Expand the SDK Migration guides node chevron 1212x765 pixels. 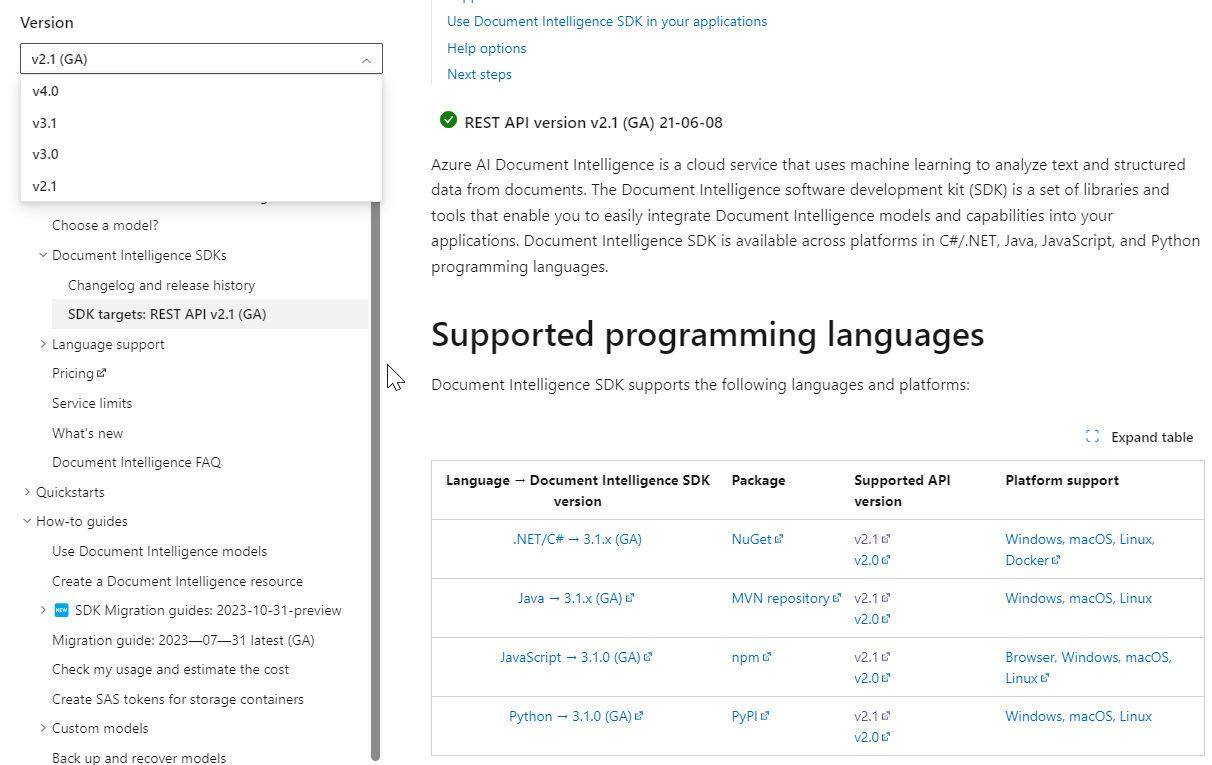pyautogui.click(x=43, y=610)
